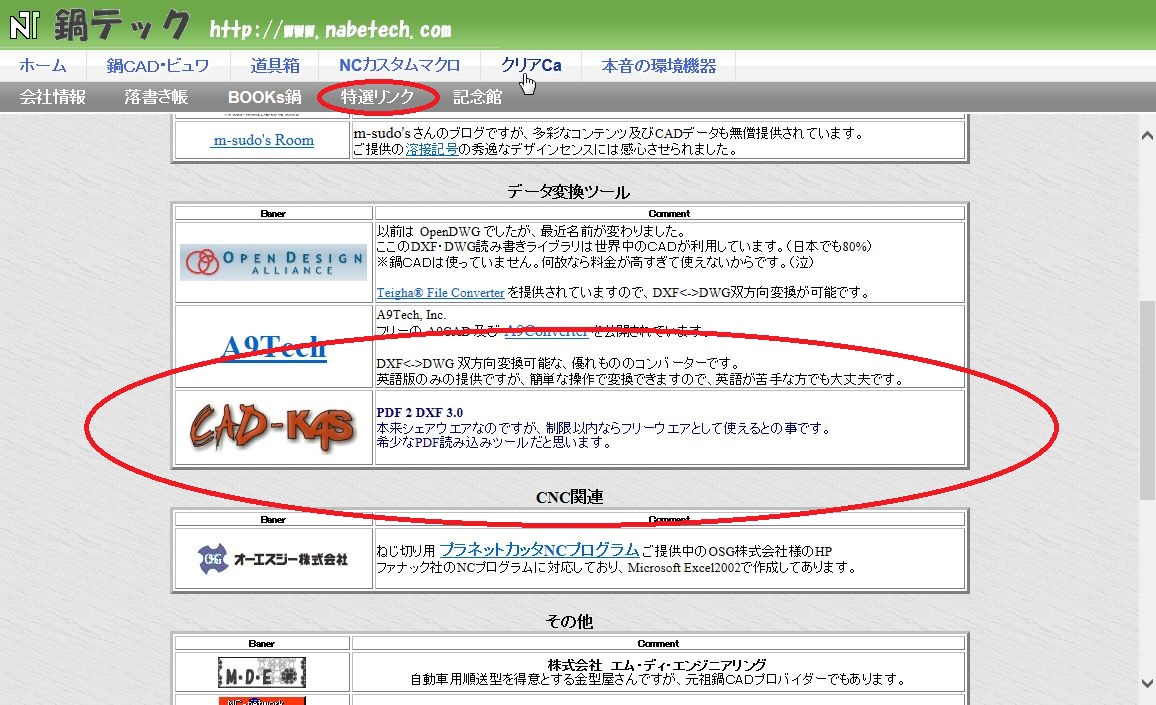Open the A9Converter link
Screen dimensions: 1156x705
coord(546,331)
